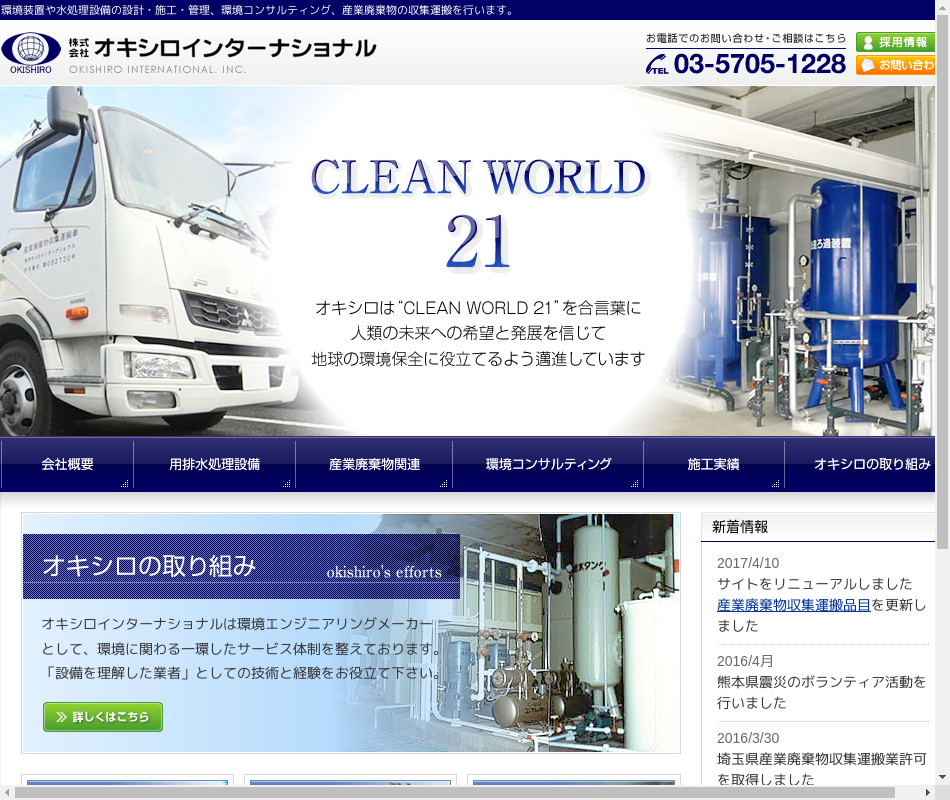Click phone number 03-5705-1228

759,64
